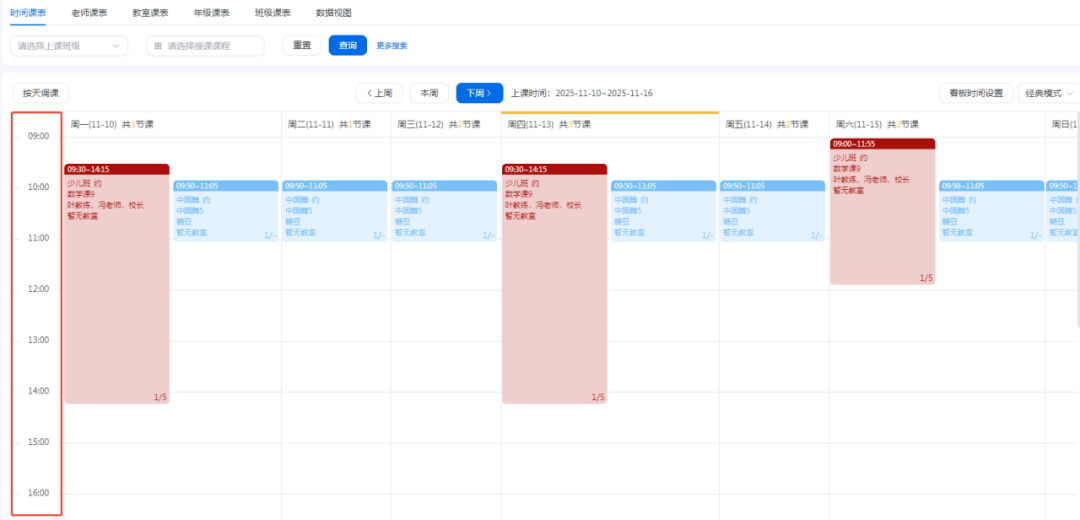The height and width of the screenshot is (520, 1080).
Task: Advance to next week with 下周
Action: pos(479,93)
